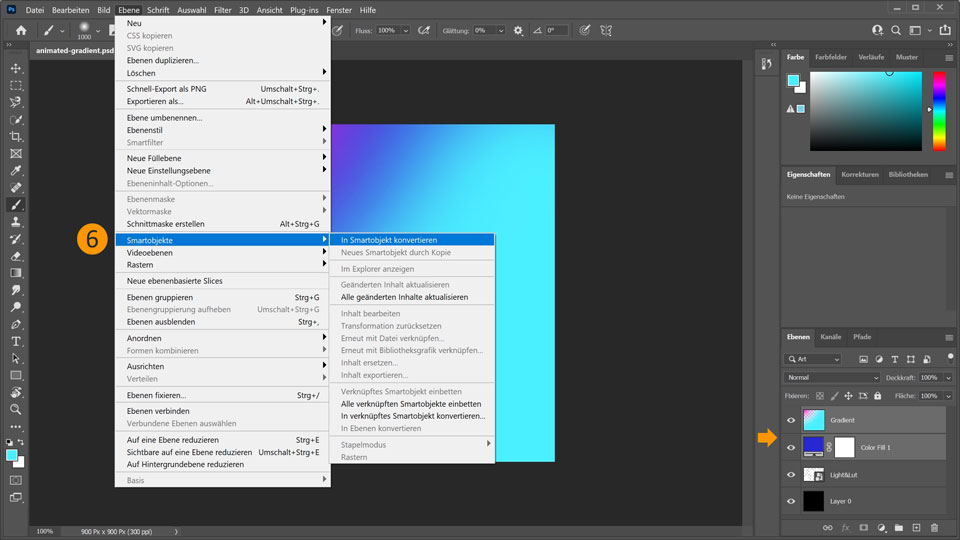Choose In Smartobjekt konvertieren from the submenu
Image resolution: width=960 pixels, height=540 pixels.
click(388, 240)
